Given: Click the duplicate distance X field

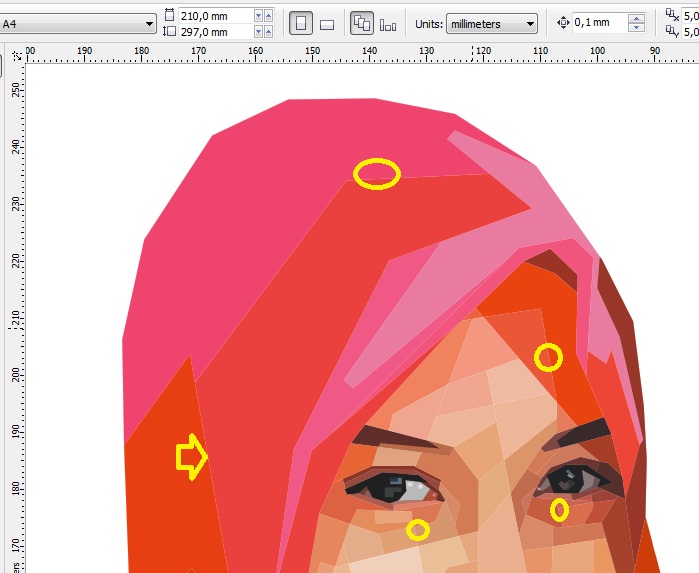Looking at the screenshot, I should point(691,16).
